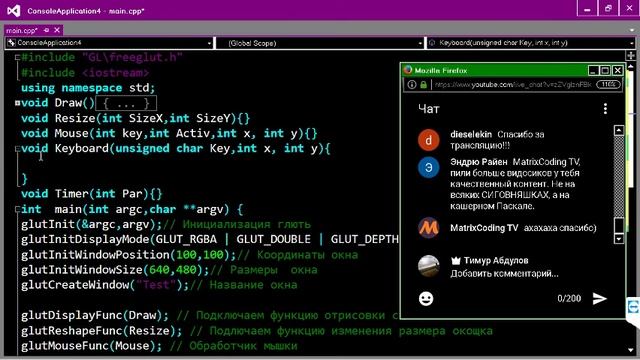Click the TeamViewer side panel icon
This screenshot has width=640, height=360.
click(633, 307)
